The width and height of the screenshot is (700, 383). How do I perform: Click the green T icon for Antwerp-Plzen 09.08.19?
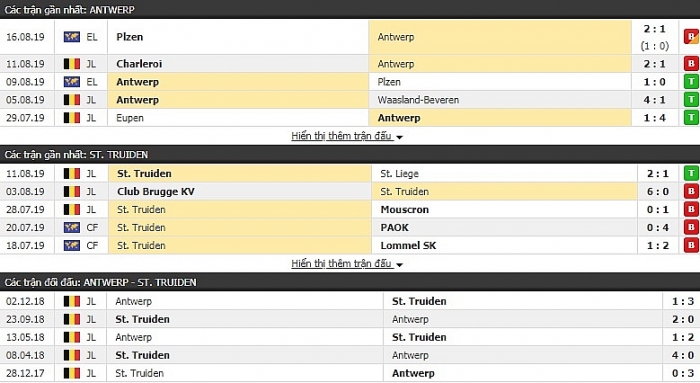click(691, 82)
